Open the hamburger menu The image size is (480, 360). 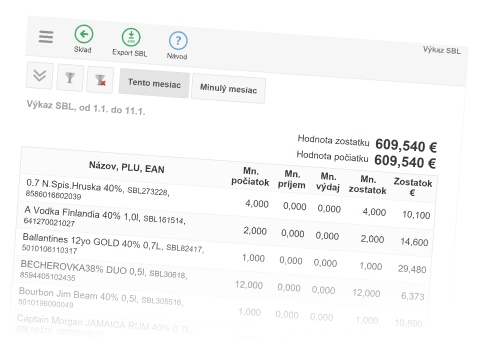[46, 37]
